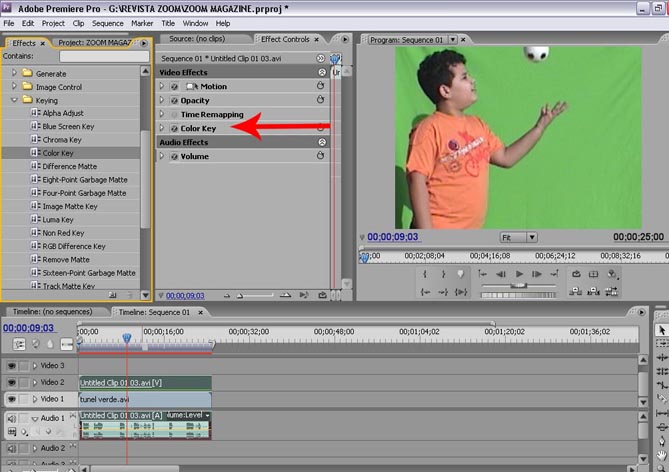Screen dimensions: 669x472
Task: Click the Play button in Program monitor
Action: tap(518, 274)
